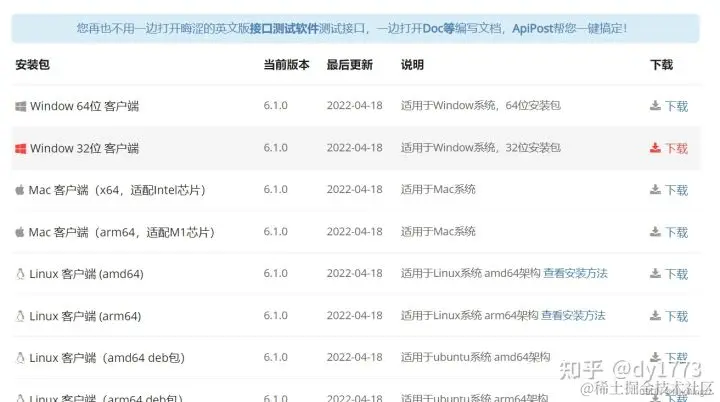Click 适用于Mac系统 in the Mac arm64 M1 row
The height and width of the screenshot is (402, 720).
pos(438,232)
